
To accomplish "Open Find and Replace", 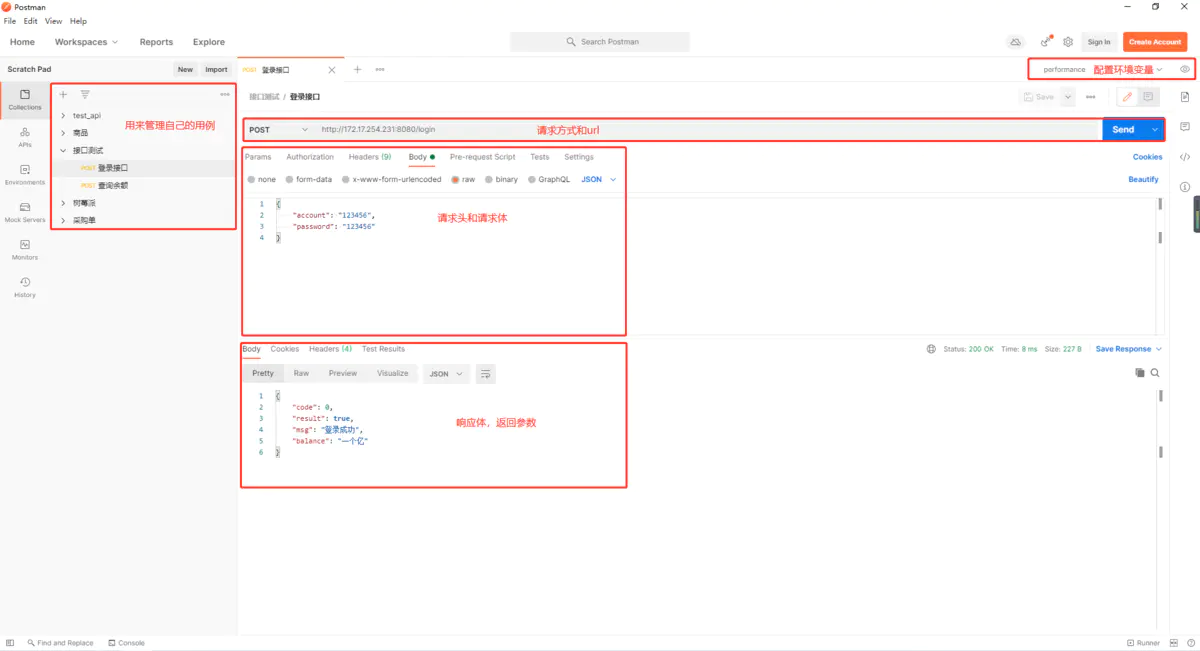I will coord(61,643).
